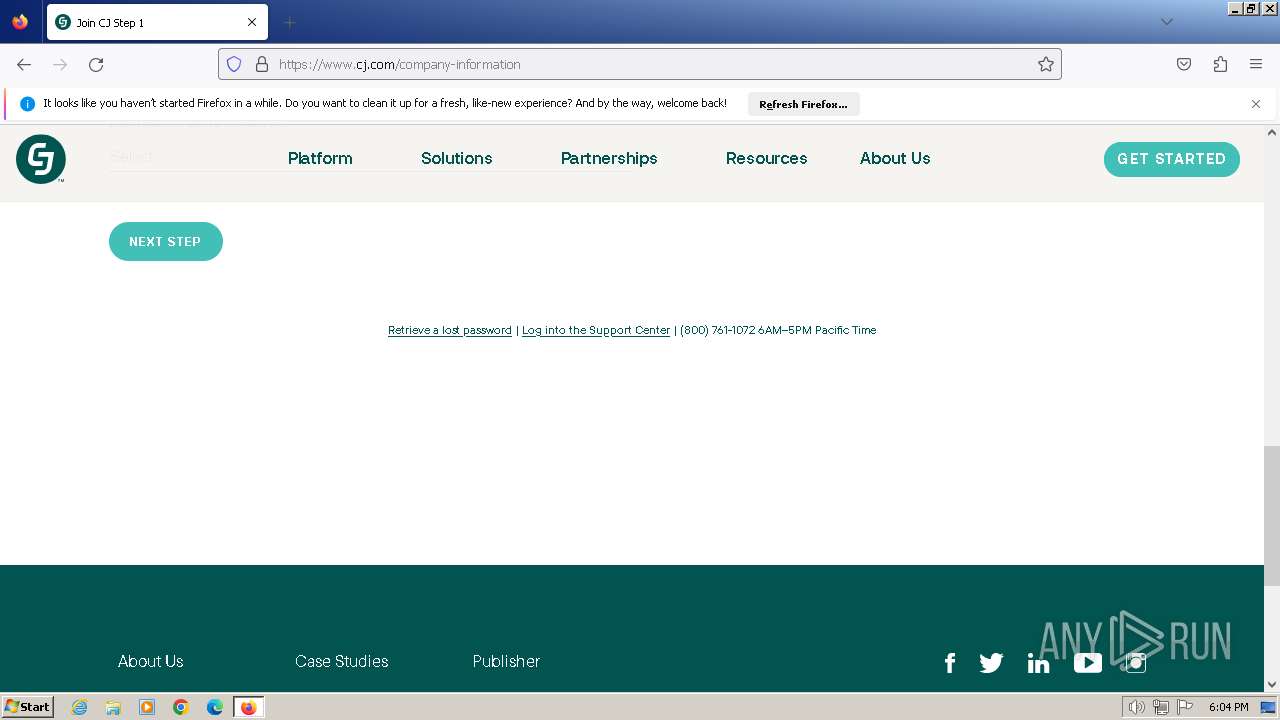Click the CJ logo in the site header
1280x720 pixels.
click(41, 159)
